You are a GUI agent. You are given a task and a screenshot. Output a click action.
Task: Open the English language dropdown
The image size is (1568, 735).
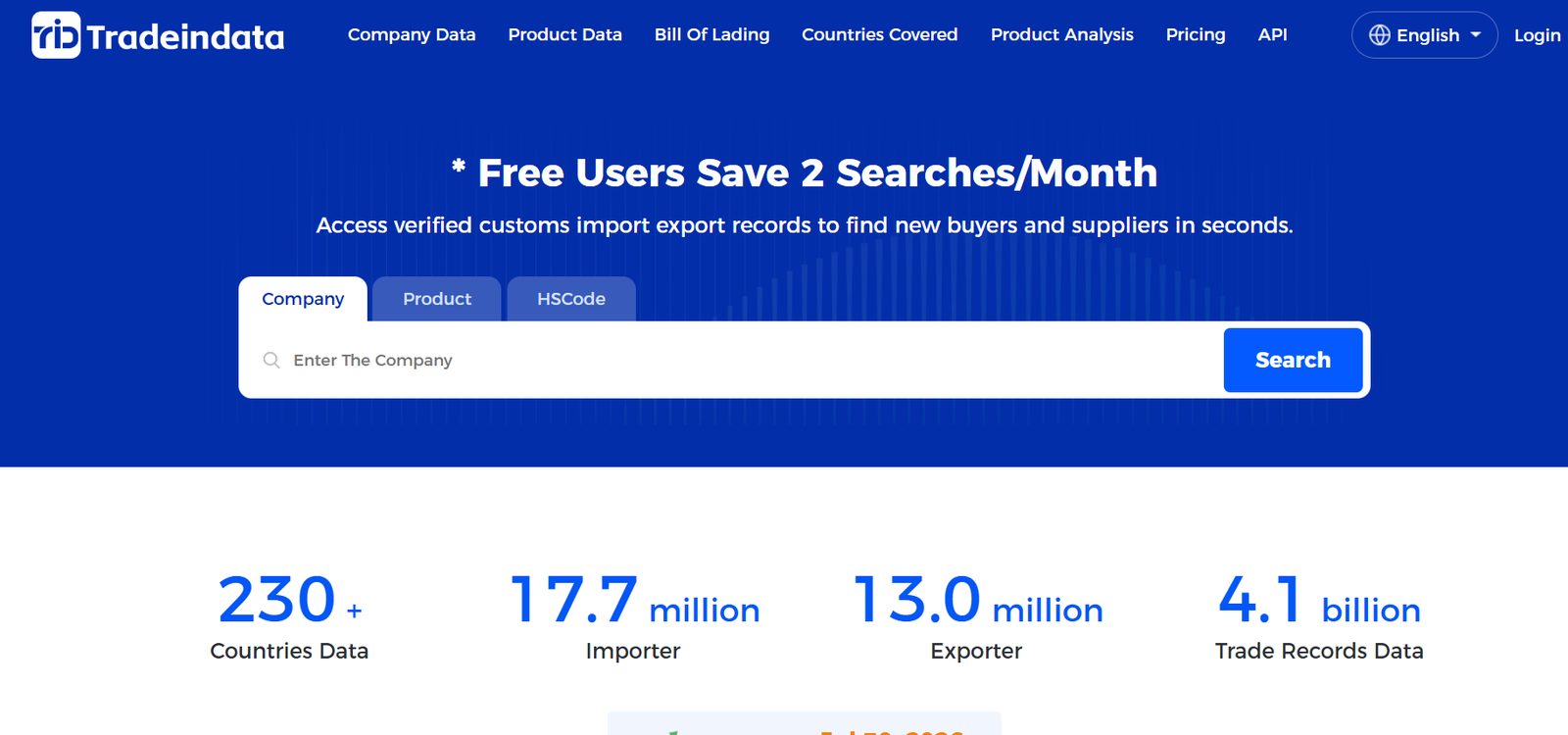pyautogui.click(x=1424, y=35)
